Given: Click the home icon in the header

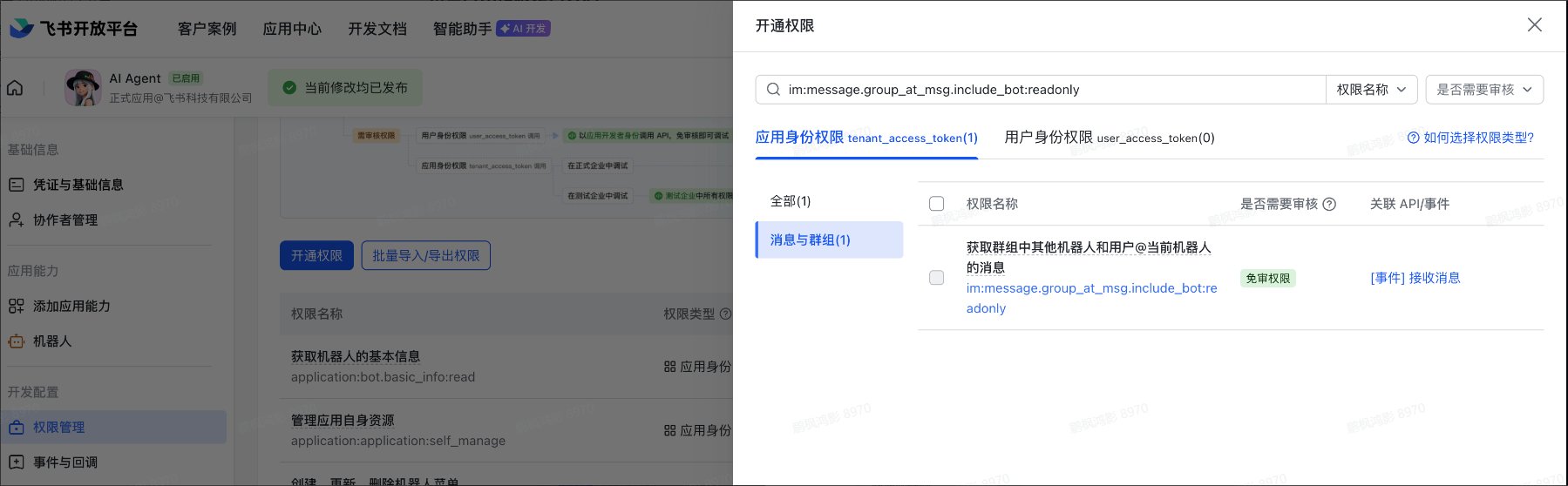Looking at the screenshot, I should (x=15, y=88).
